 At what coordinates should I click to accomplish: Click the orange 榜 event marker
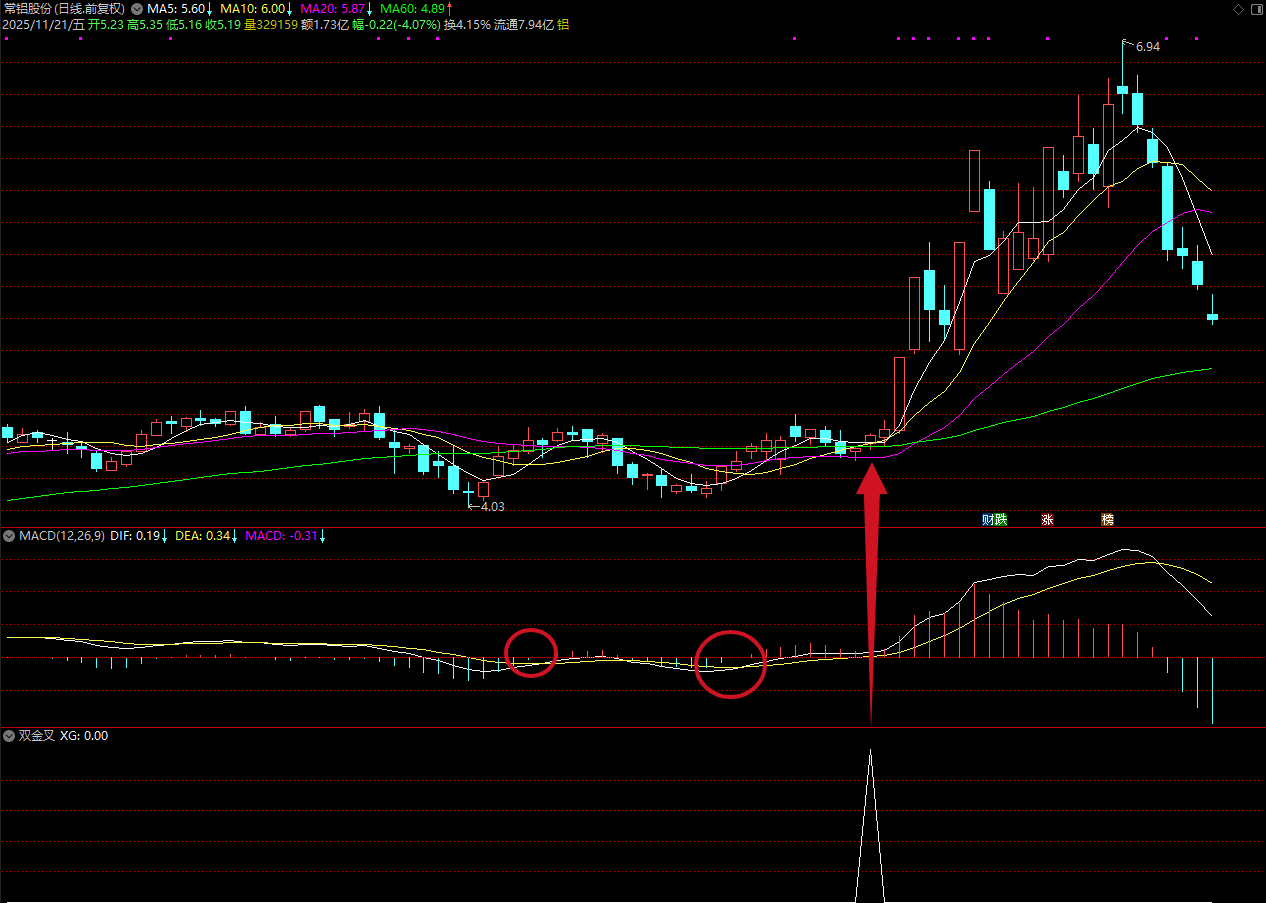pyautogui.click(x=1107, y=519)
